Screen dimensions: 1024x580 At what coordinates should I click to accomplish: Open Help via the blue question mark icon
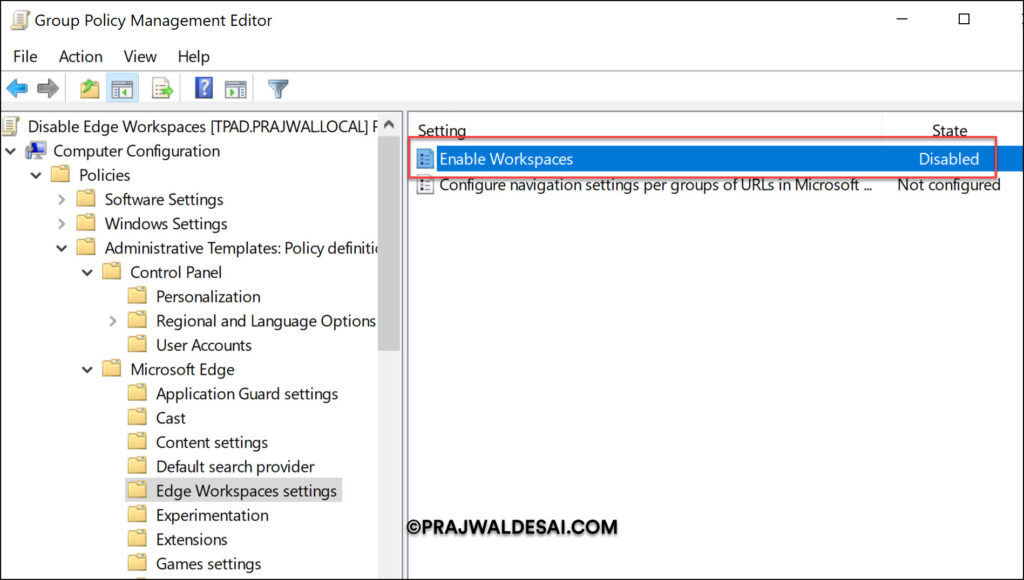click(204, 88)
